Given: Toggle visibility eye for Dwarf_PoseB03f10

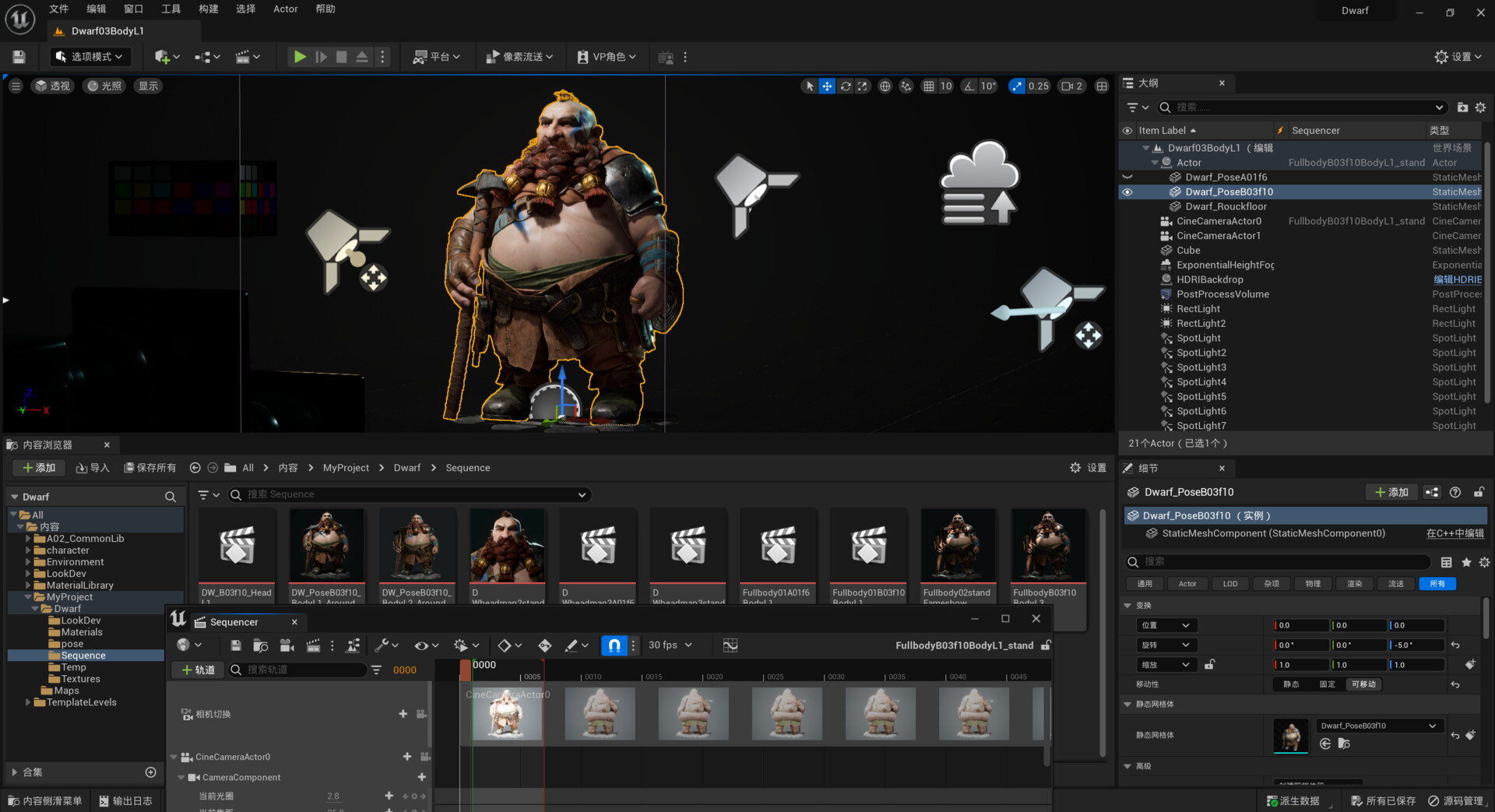Looking at the screenshot, I should tap(1127, 192).
